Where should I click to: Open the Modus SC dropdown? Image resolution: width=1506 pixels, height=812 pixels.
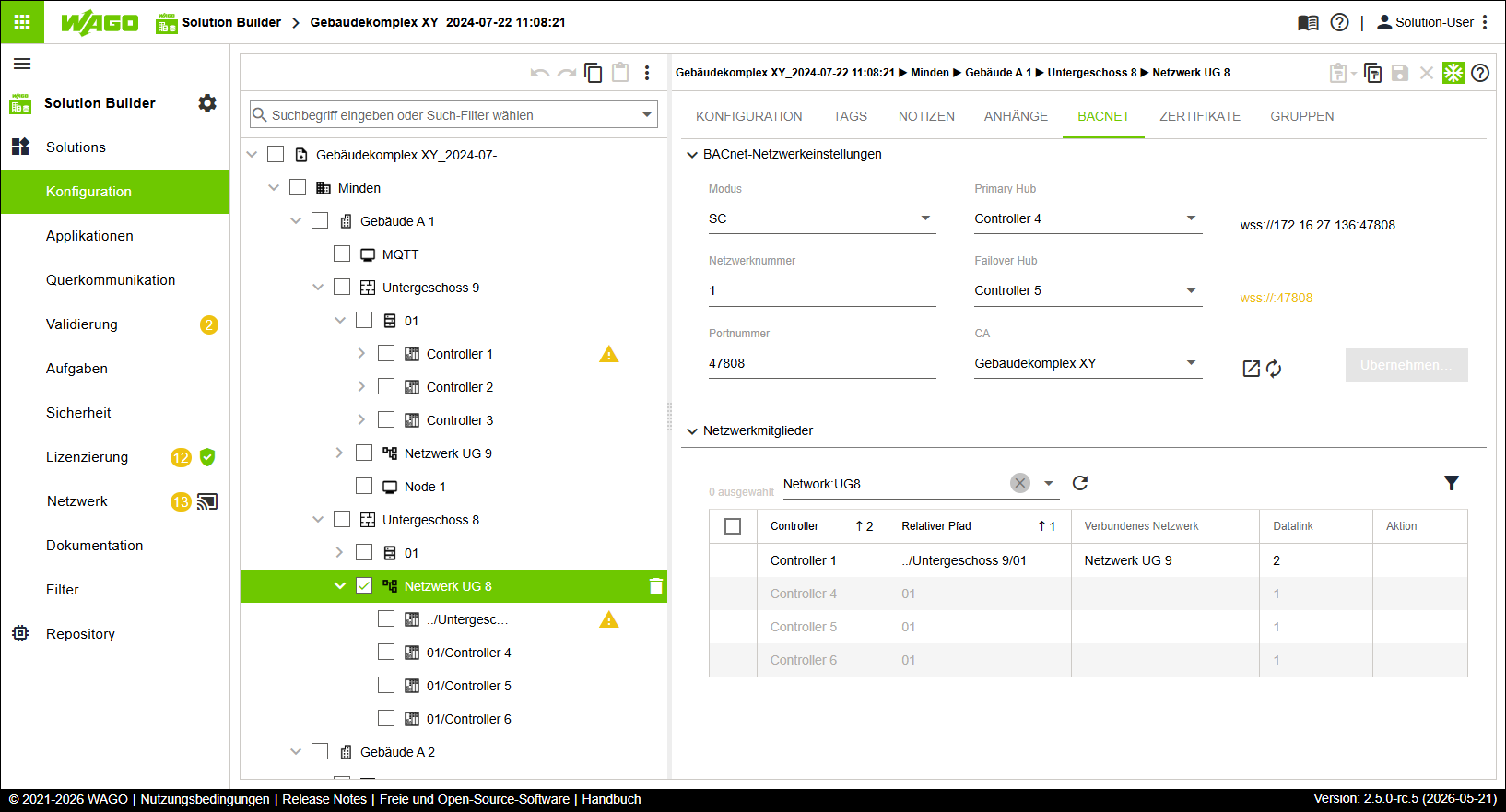tap(822, 218)
